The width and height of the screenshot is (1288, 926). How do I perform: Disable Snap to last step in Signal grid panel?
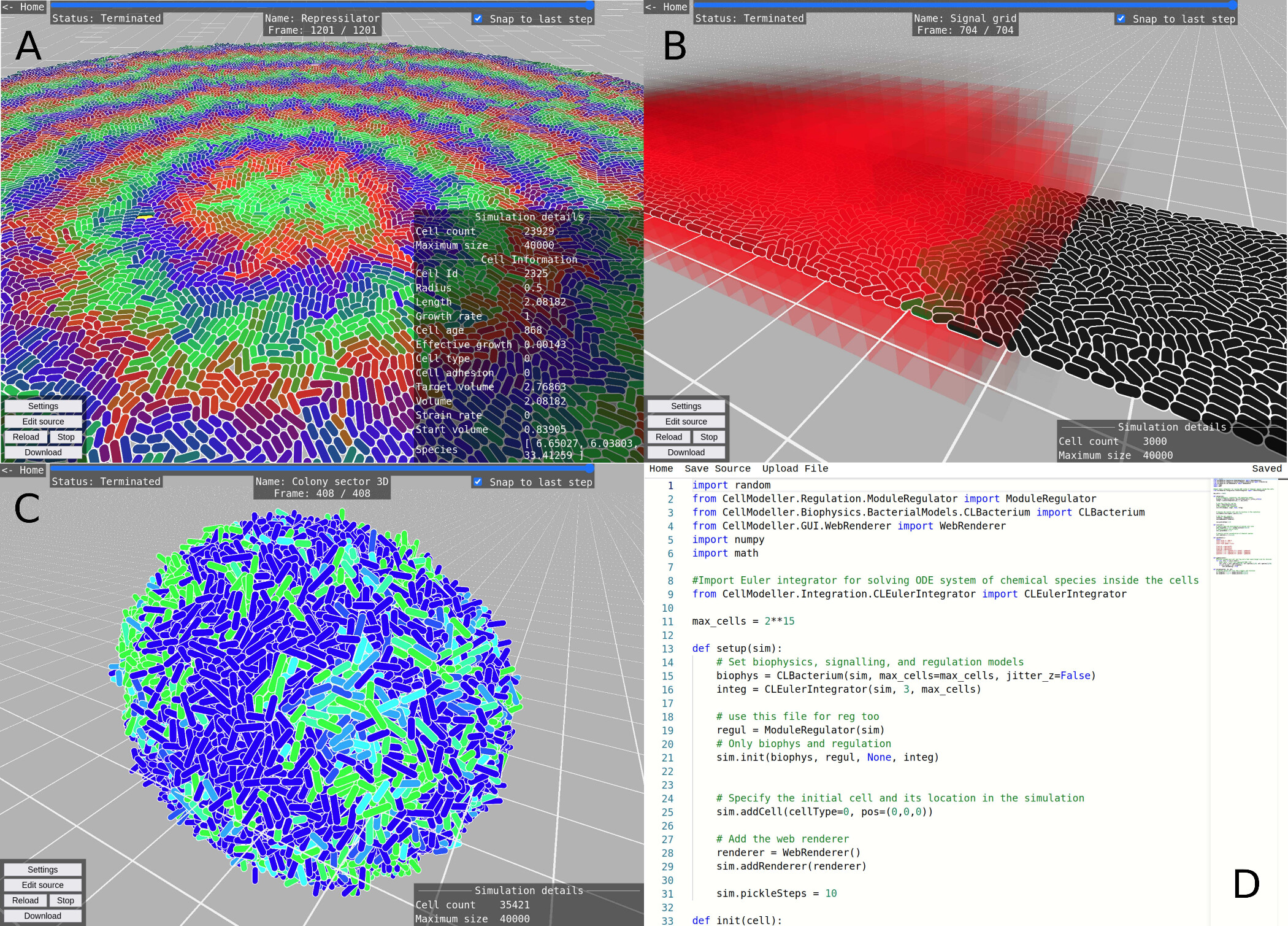tap(1121, 19)
